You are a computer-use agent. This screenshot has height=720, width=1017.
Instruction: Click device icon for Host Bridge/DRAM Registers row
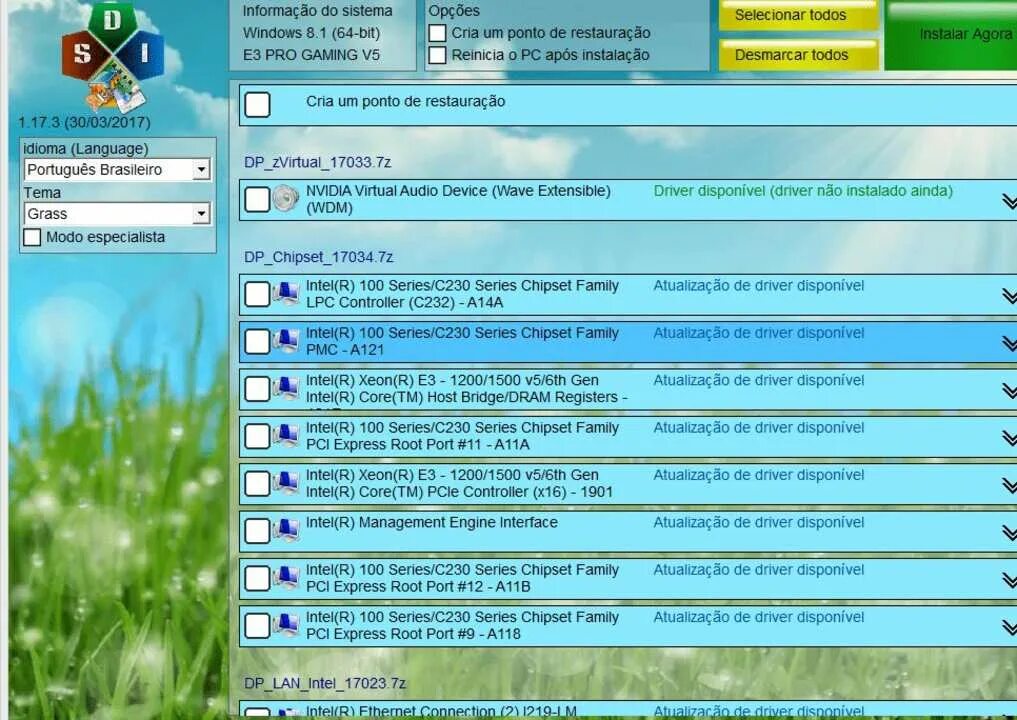pos(285,388)
